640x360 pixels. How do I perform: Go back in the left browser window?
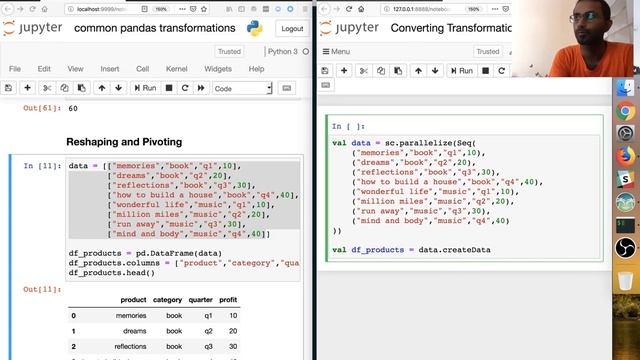(x=8, y=9)
